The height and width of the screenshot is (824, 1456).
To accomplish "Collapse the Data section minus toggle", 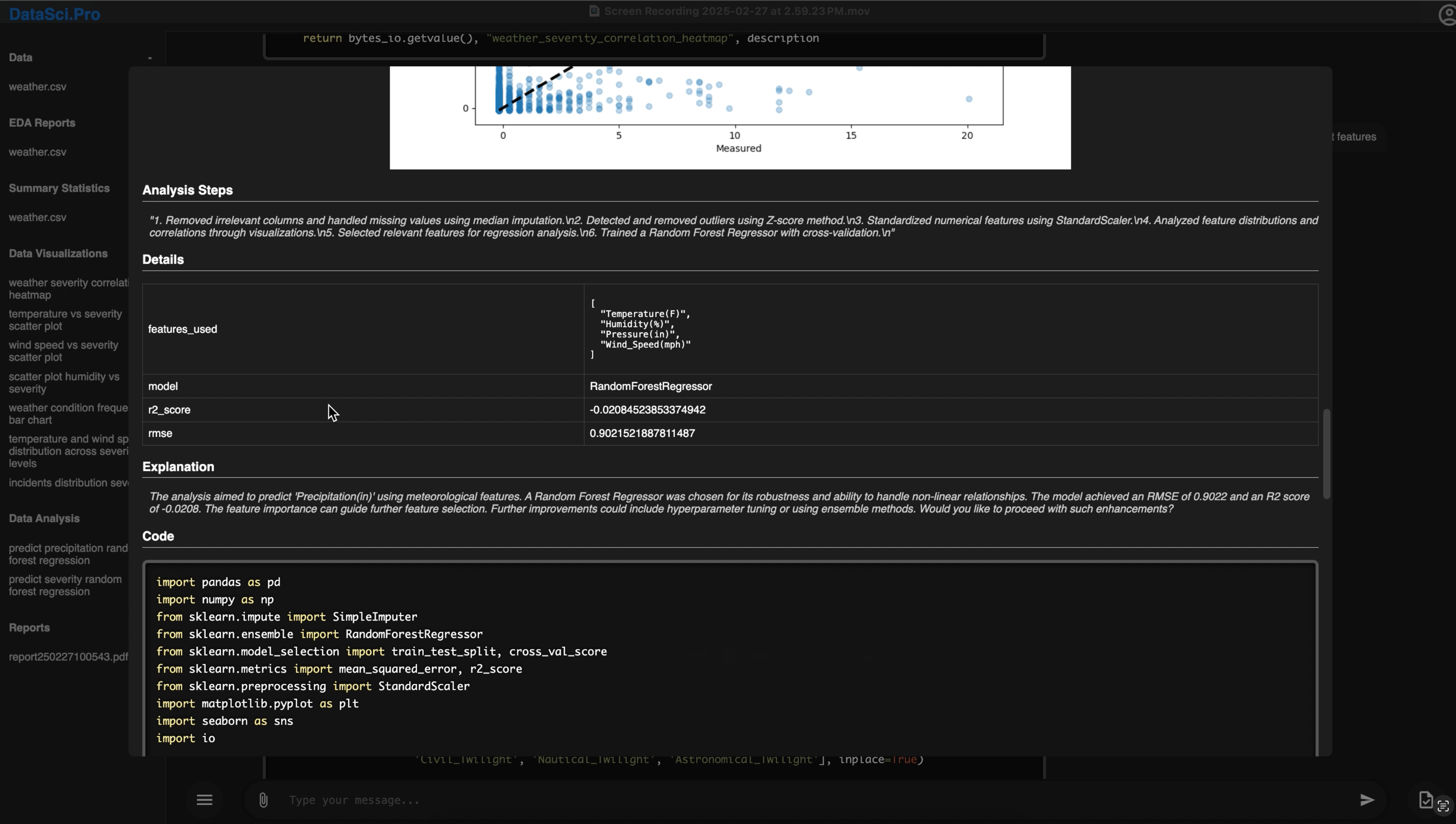I will (150, 58).
